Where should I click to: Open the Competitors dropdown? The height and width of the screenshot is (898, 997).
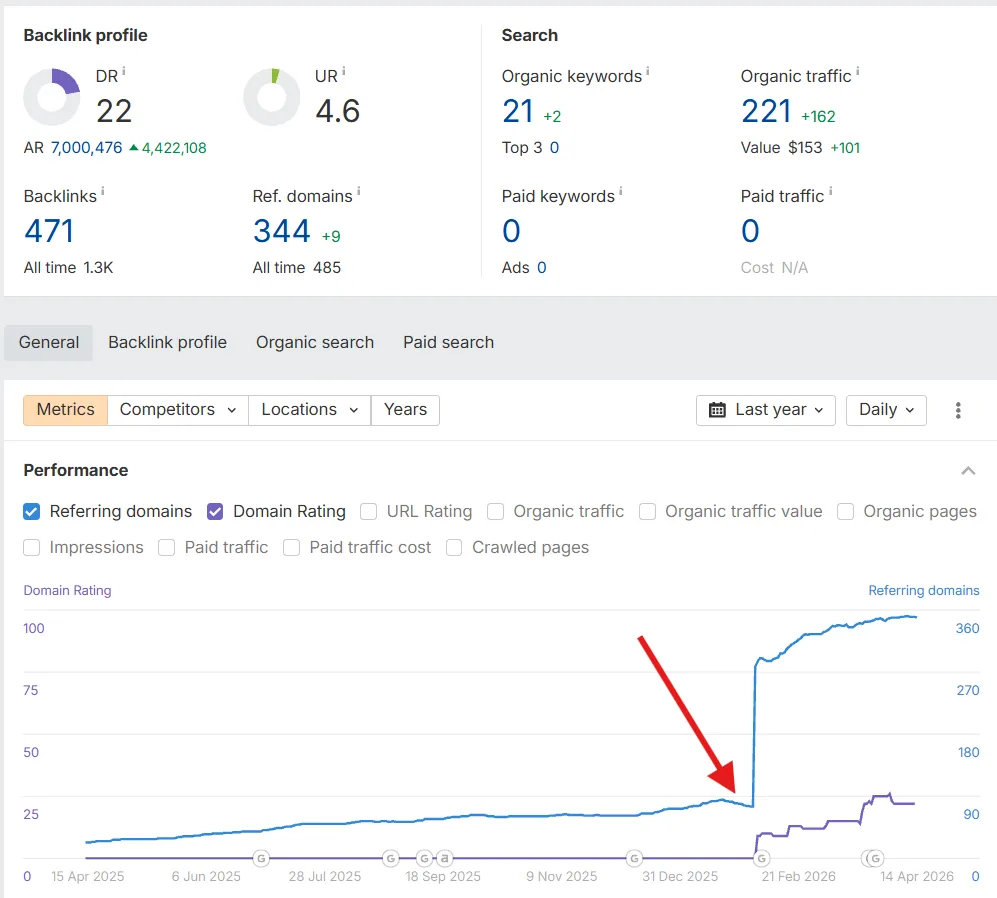(x=177, y=410)
